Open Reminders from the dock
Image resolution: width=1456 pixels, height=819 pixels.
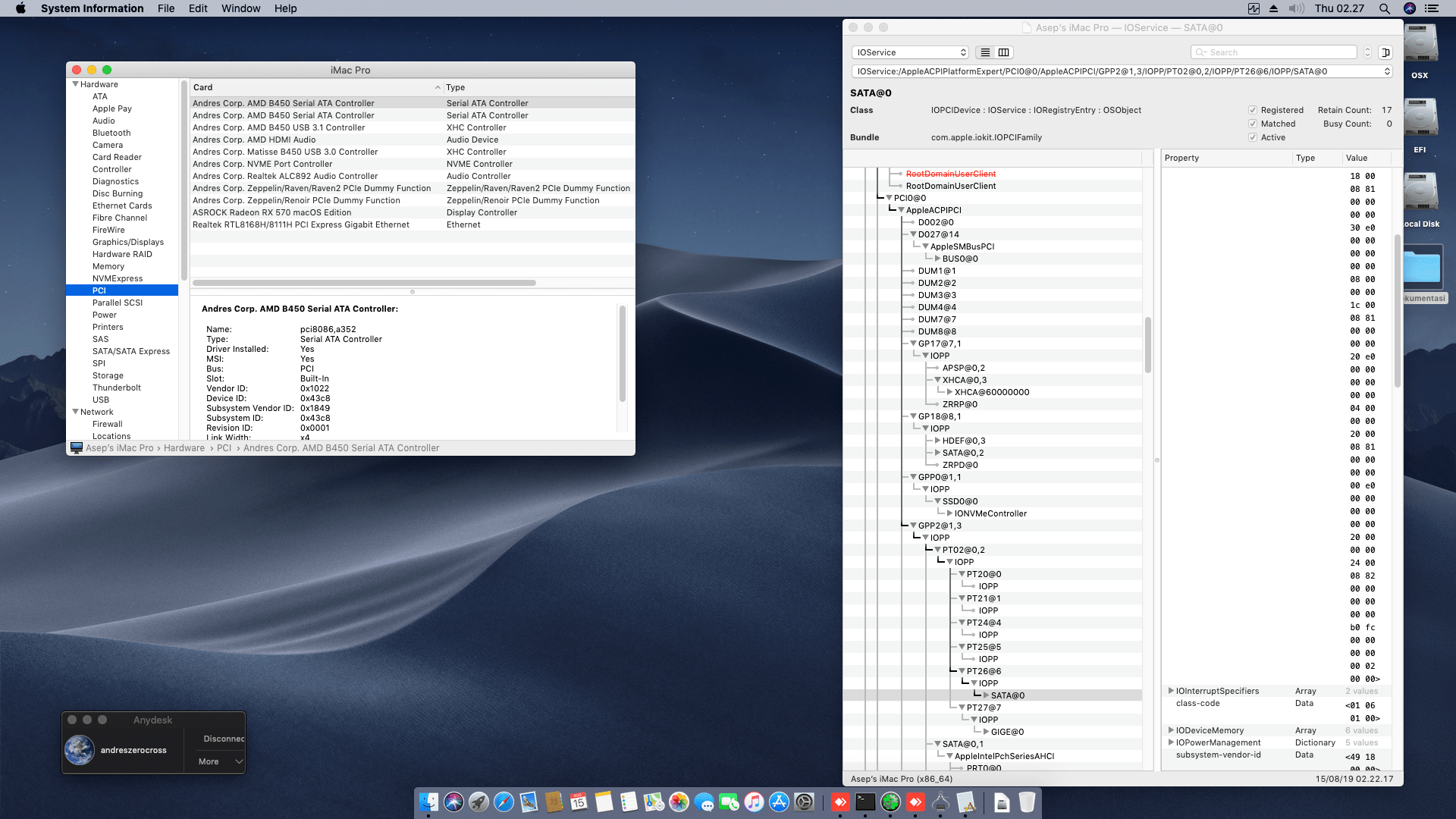pos(629,802)
